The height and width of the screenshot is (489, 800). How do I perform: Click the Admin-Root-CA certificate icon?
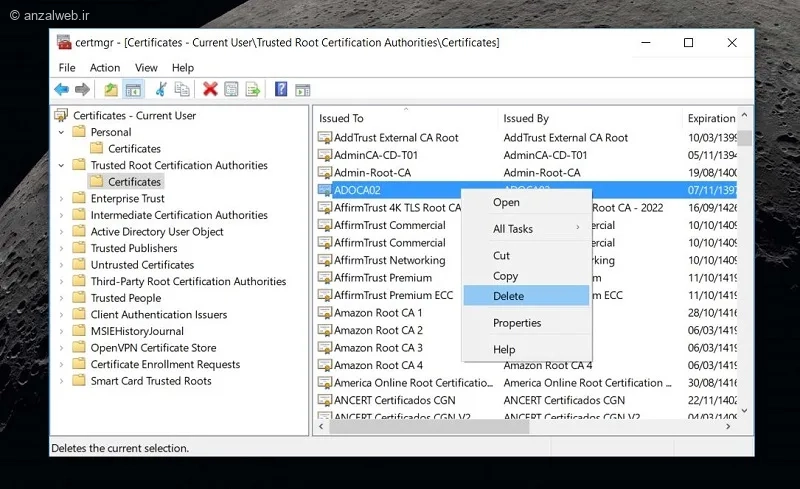pos(324,173)
